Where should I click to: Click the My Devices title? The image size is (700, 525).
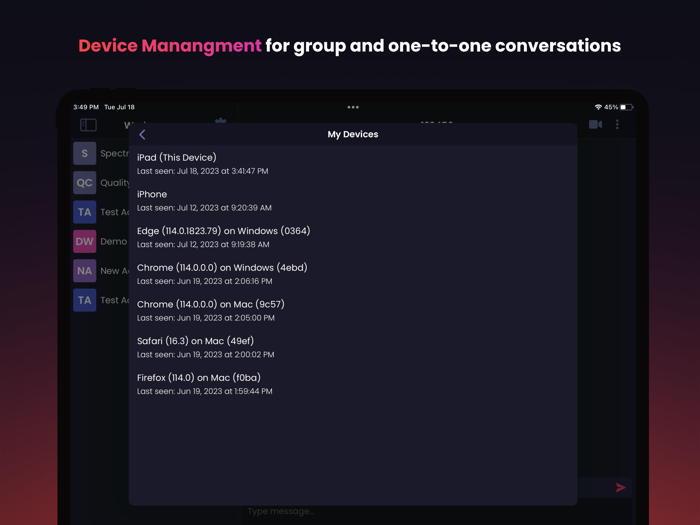[353, 134]
